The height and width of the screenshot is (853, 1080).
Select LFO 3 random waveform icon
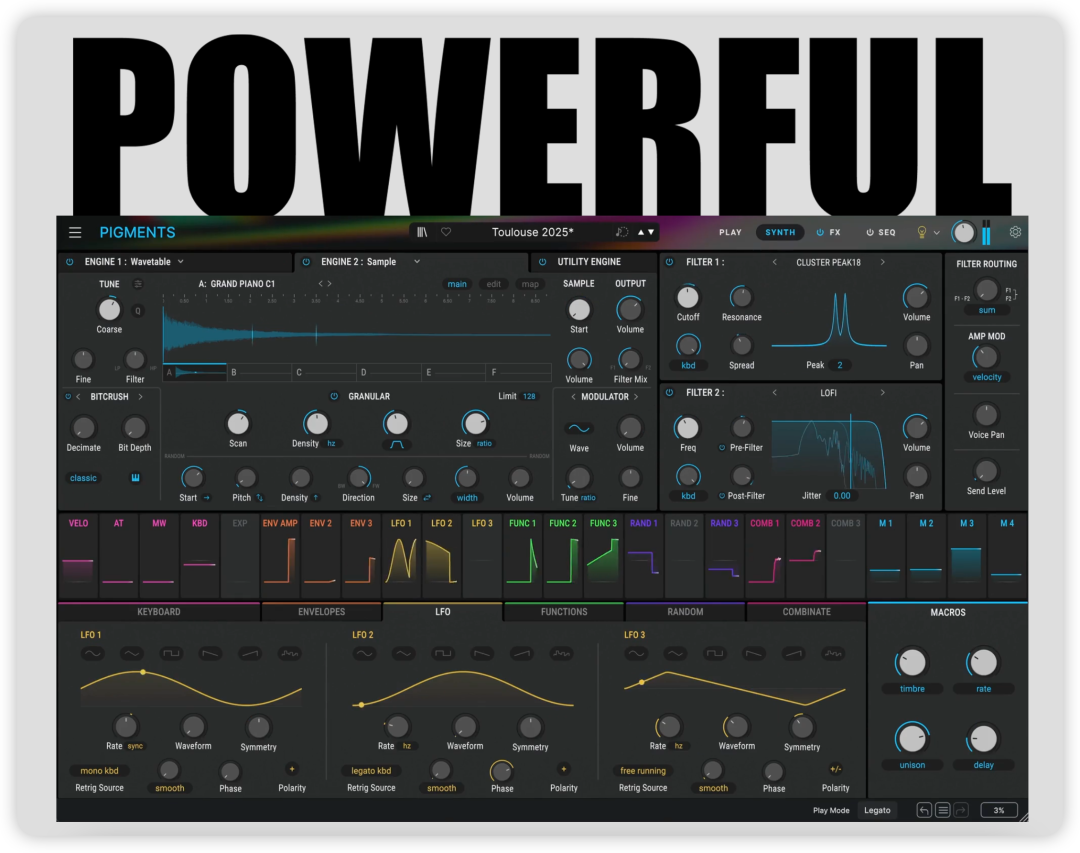click(x=833, y=653)
